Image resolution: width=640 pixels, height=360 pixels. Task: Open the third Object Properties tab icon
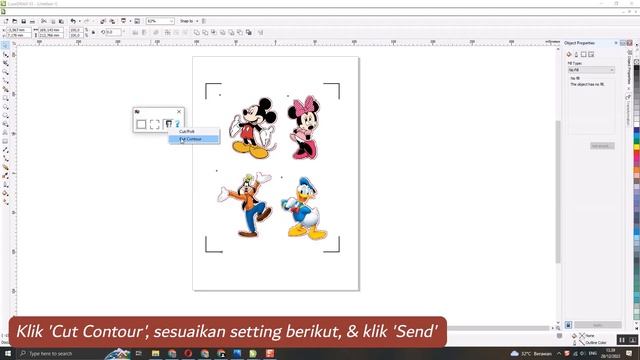click(x=584, y=54)
